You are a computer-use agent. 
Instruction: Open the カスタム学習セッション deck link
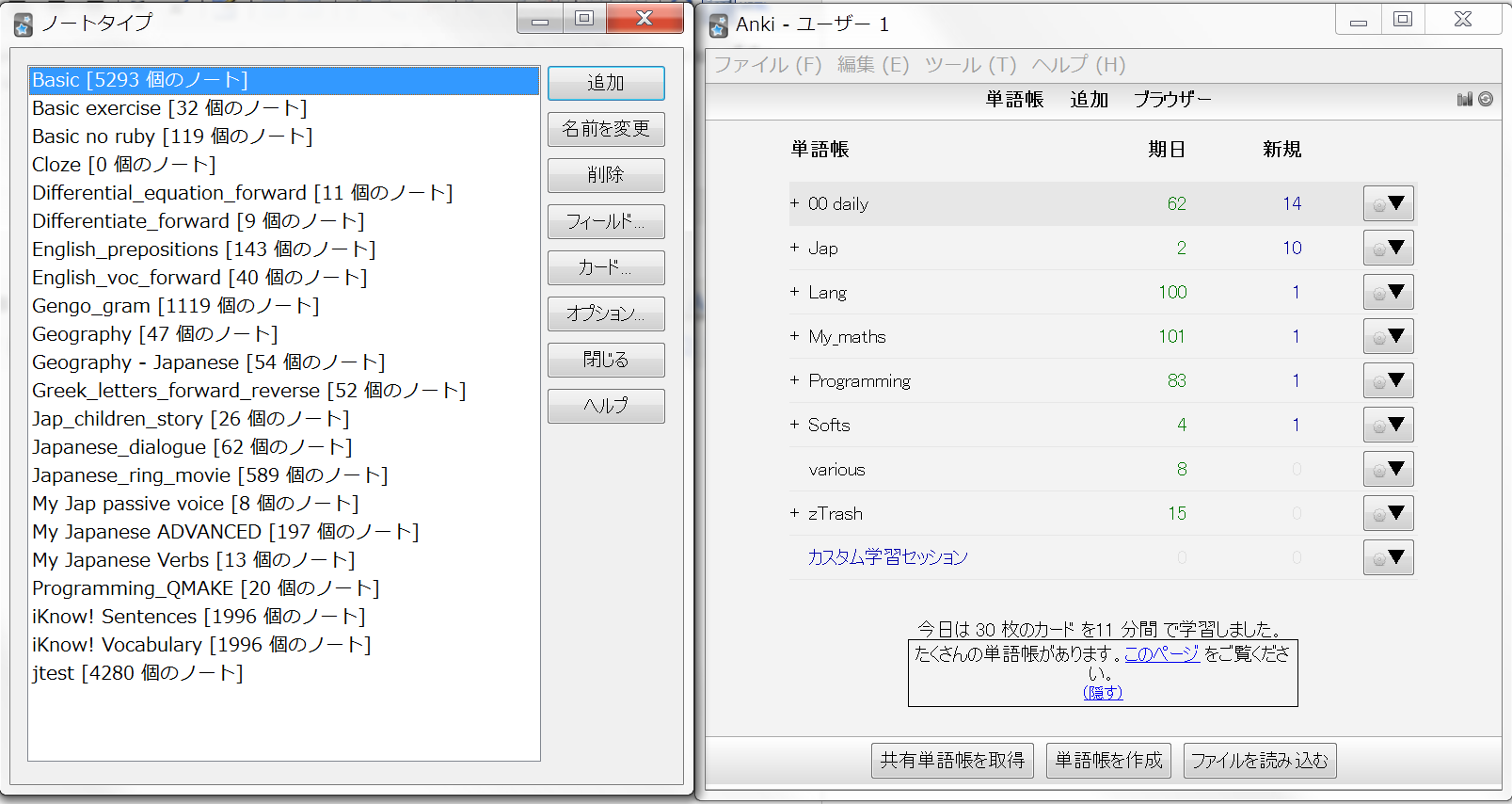[887, 557]
